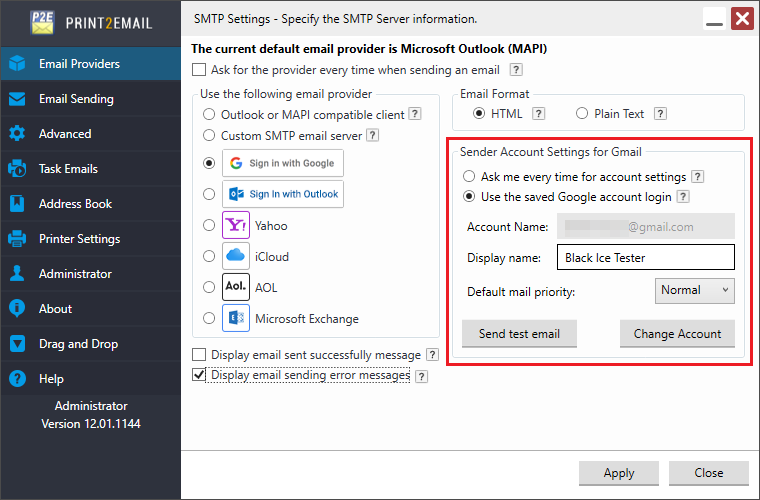Click the AOL logo icon
Screen dimensions: 760x500
(236, 287)
